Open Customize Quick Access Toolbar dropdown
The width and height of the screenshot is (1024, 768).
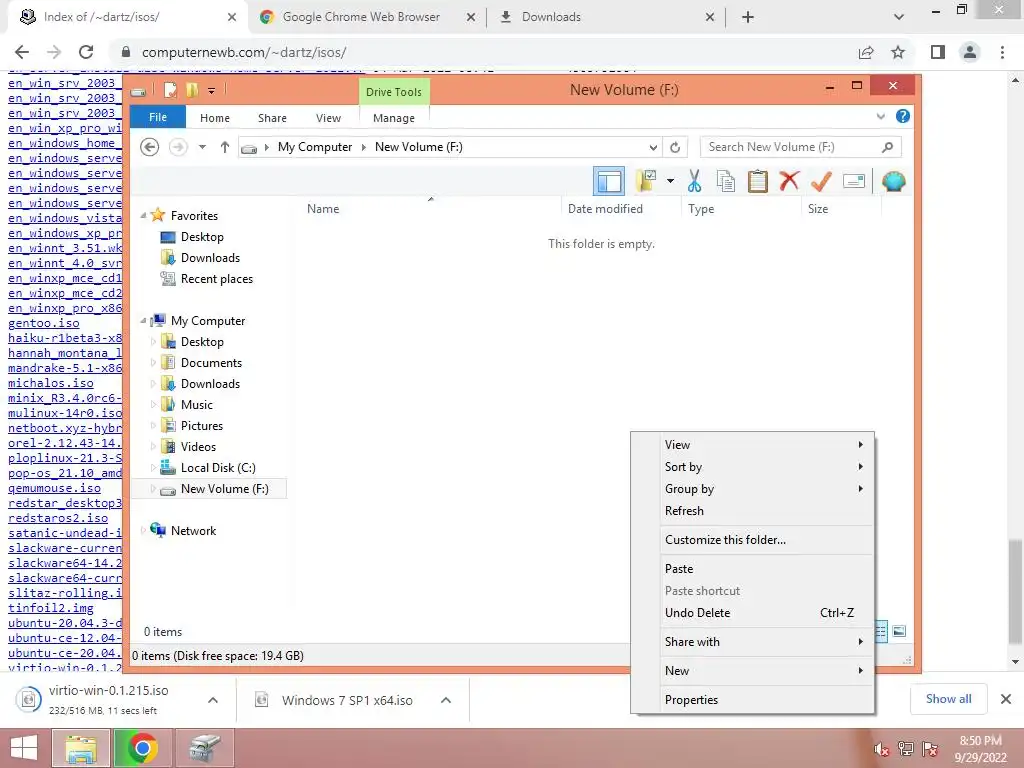212,91
